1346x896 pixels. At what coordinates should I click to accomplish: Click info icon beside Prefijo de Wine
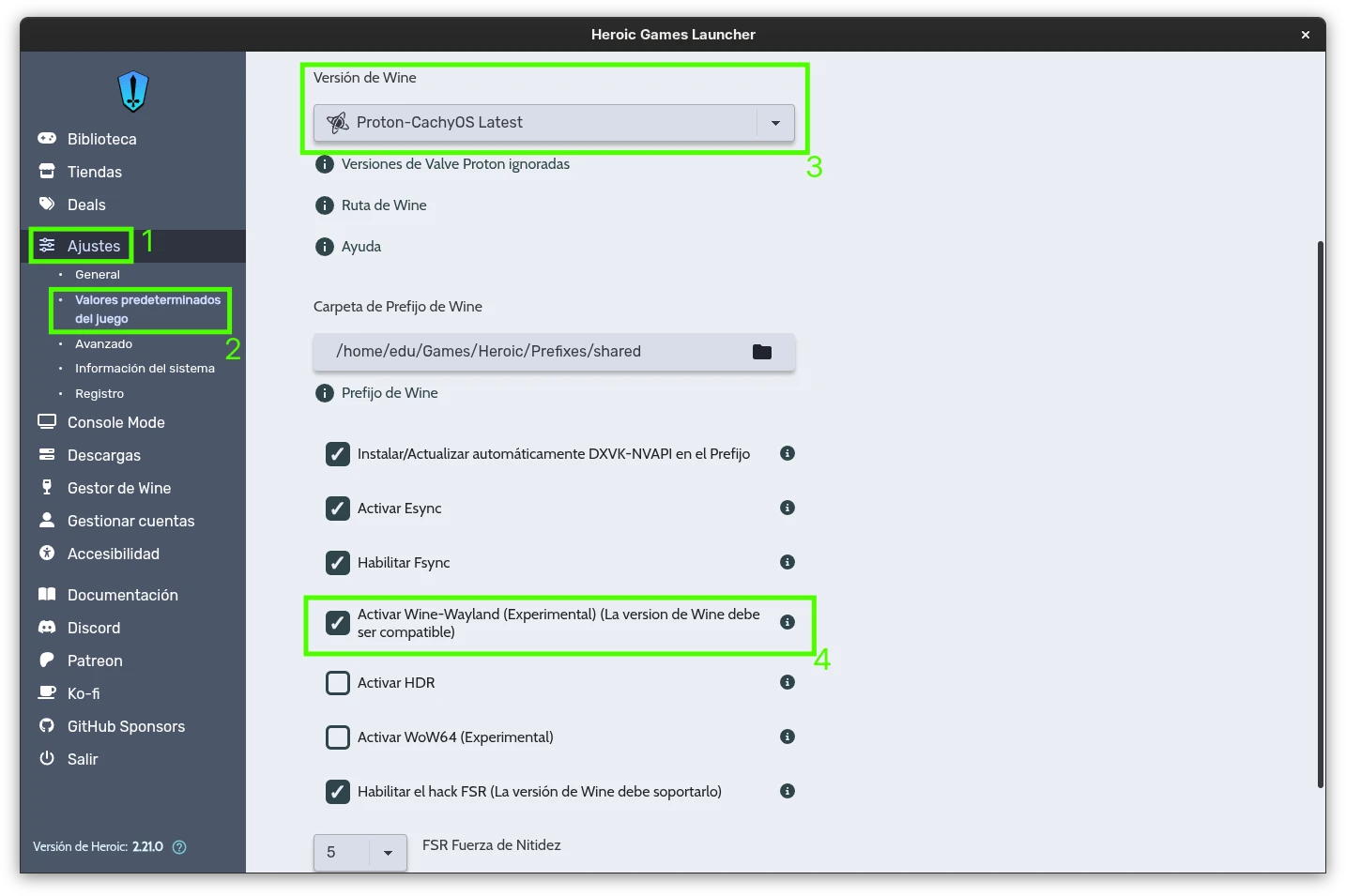click(325, 393)
